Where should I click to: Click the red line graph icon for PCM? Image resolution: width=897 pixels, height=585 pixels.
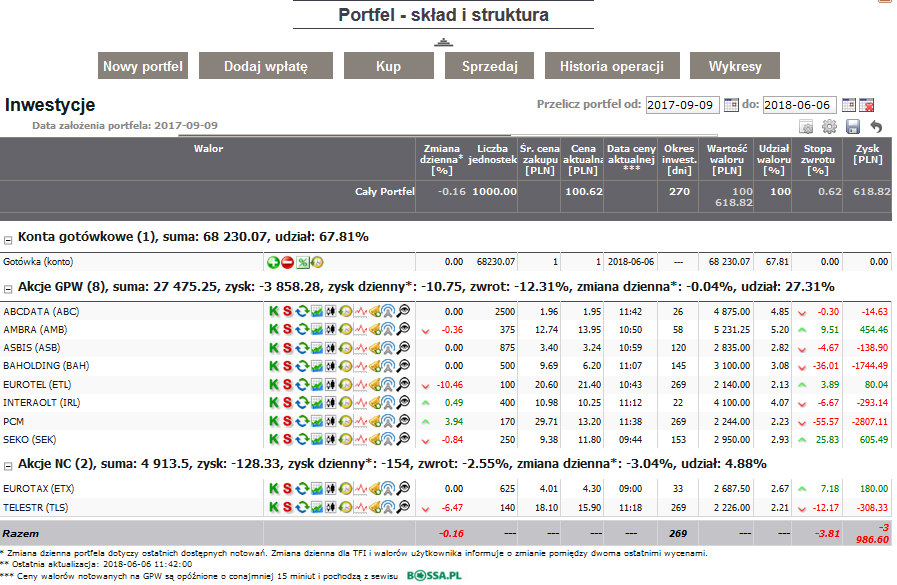(x=360, y=421)
